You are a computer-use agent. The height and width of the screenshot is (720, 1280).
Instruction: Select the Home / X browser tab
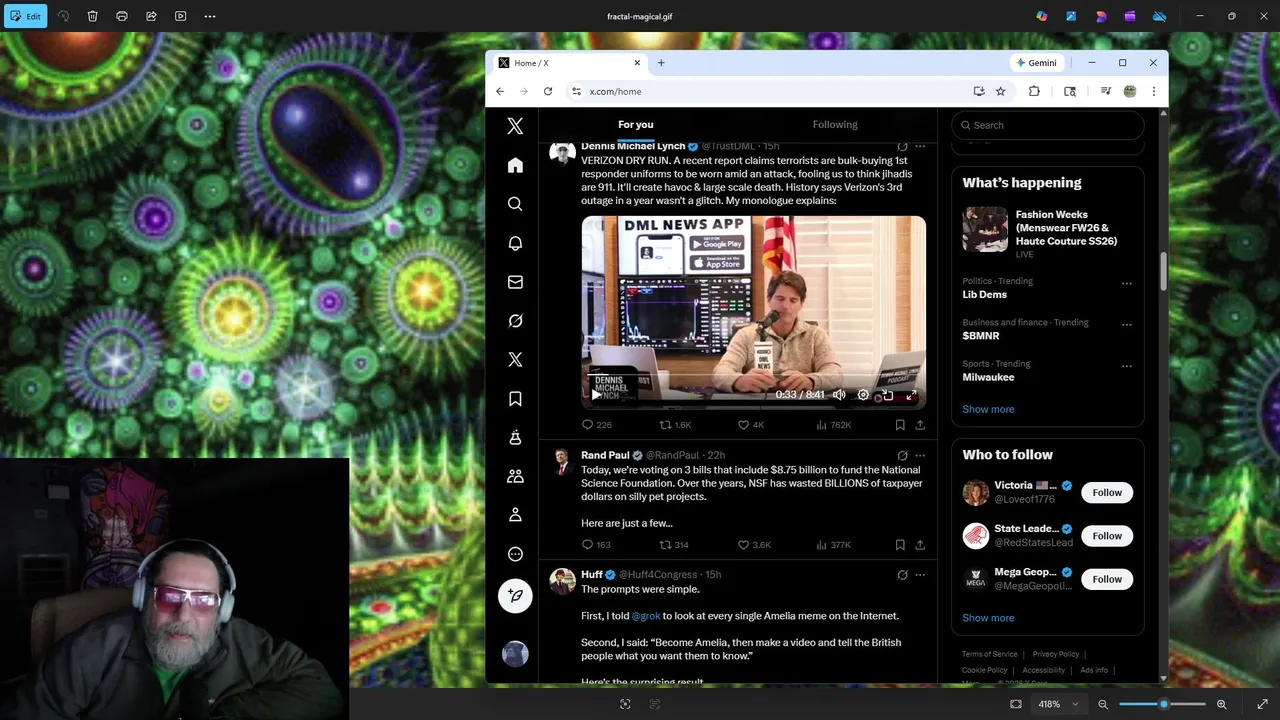point(570,62)
